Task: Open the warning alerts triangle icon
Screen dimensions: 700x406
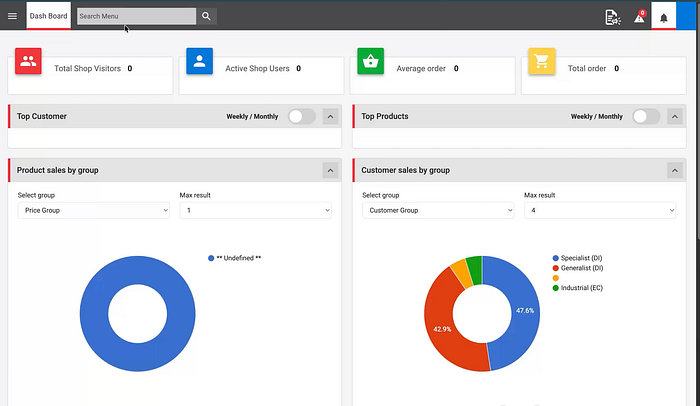Action: 640,17
